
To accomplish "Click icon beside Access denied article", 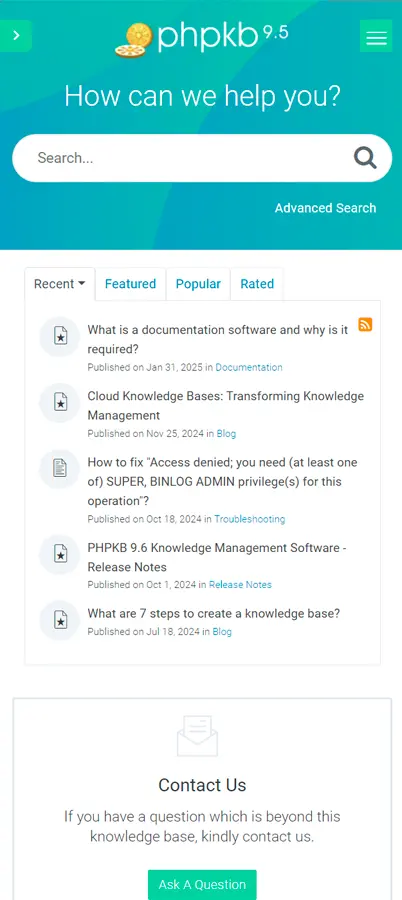I will tap(60, 469).
